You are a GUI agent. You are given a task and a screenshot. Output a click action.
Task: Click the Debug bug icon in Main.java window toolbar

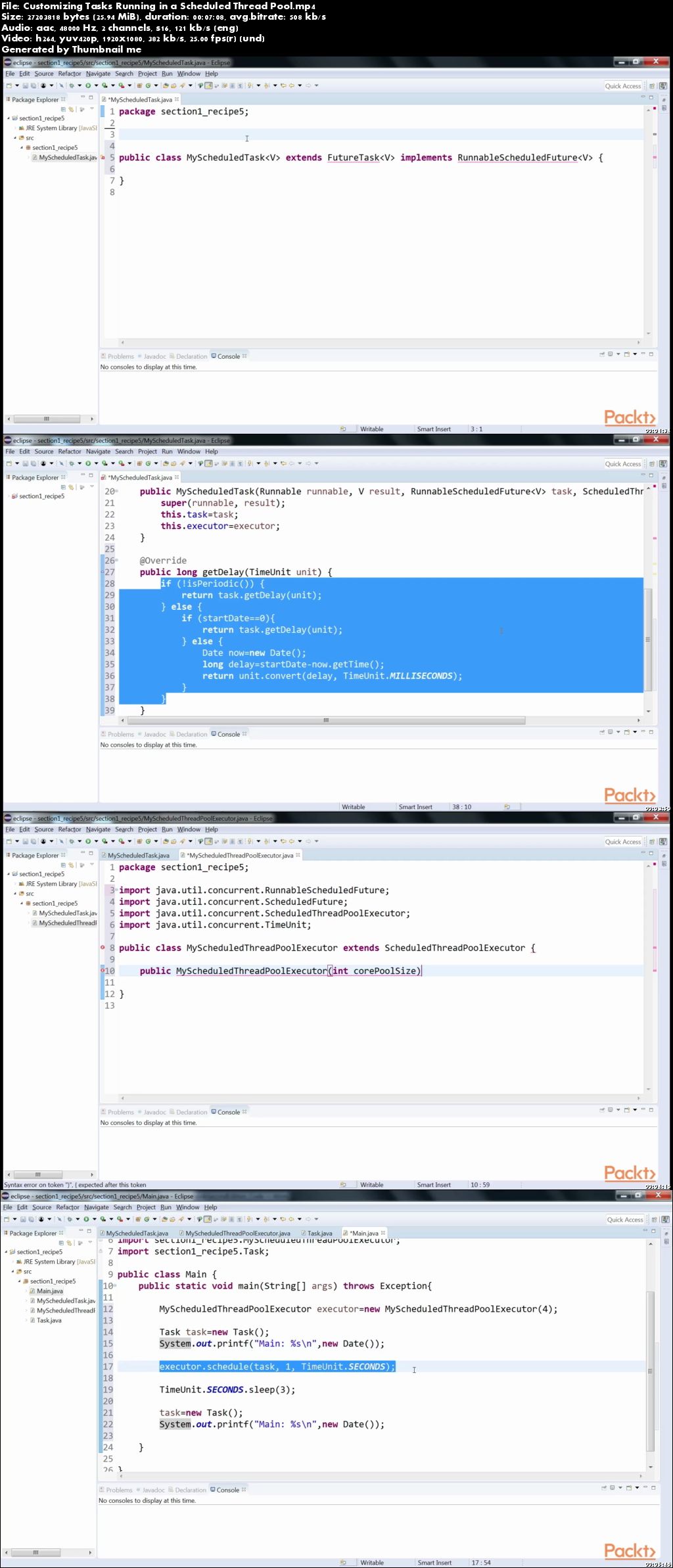click(69, 1219)
